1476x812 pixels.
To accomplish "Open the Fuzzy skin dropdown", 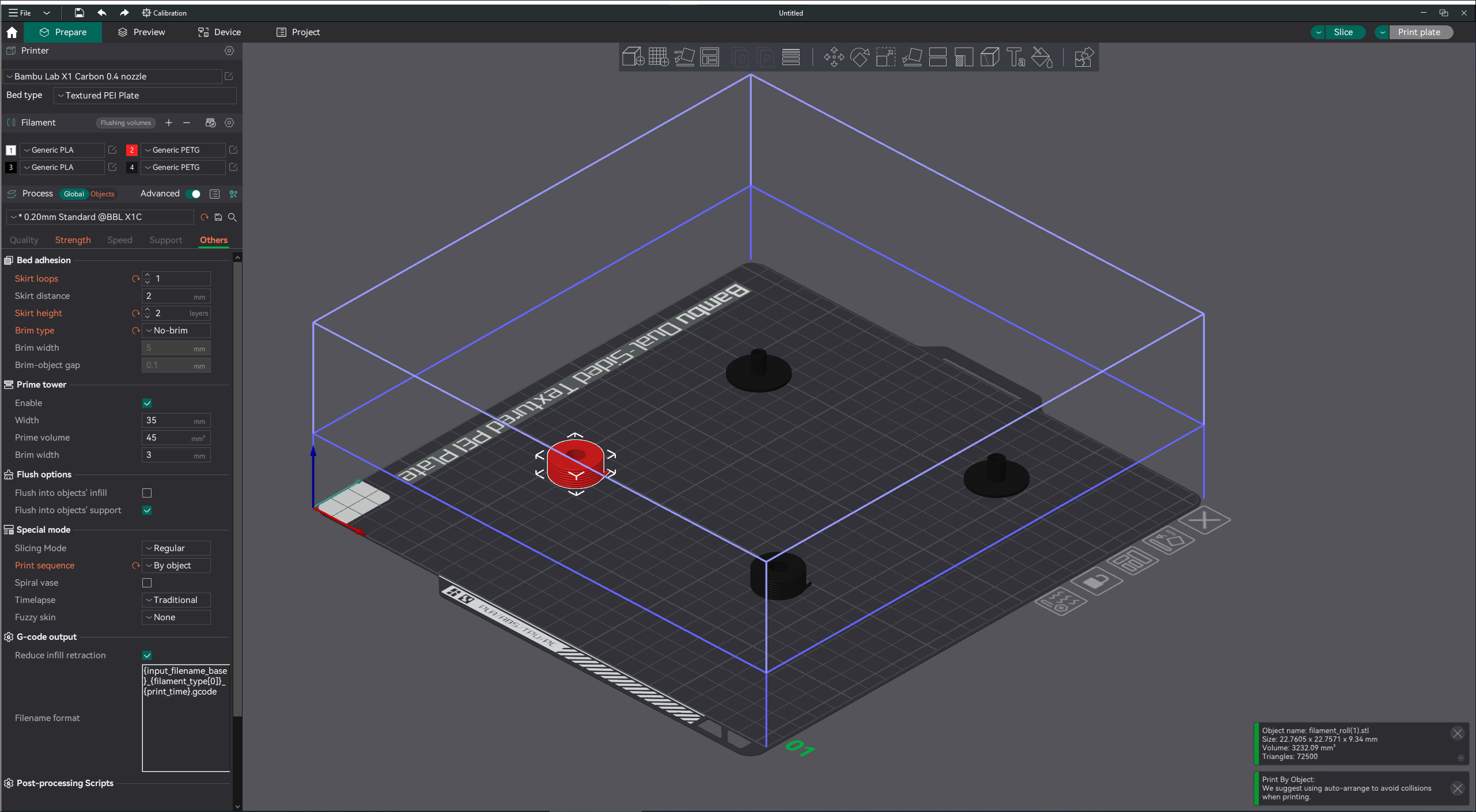I will click(176, 617).
